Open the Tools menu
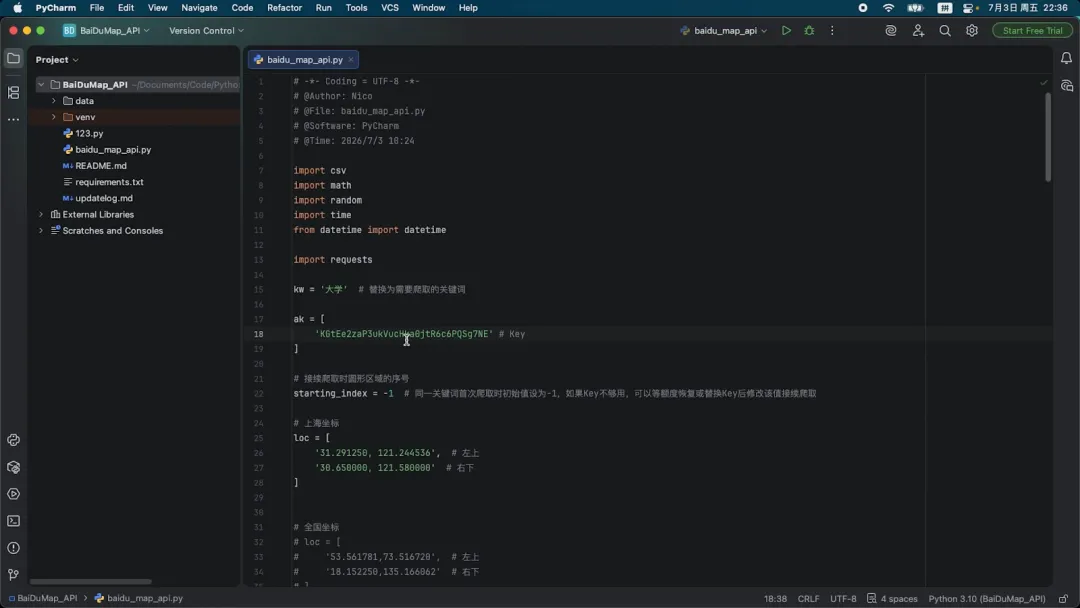This screenshot has width=1080, height=608. (356, 8)
